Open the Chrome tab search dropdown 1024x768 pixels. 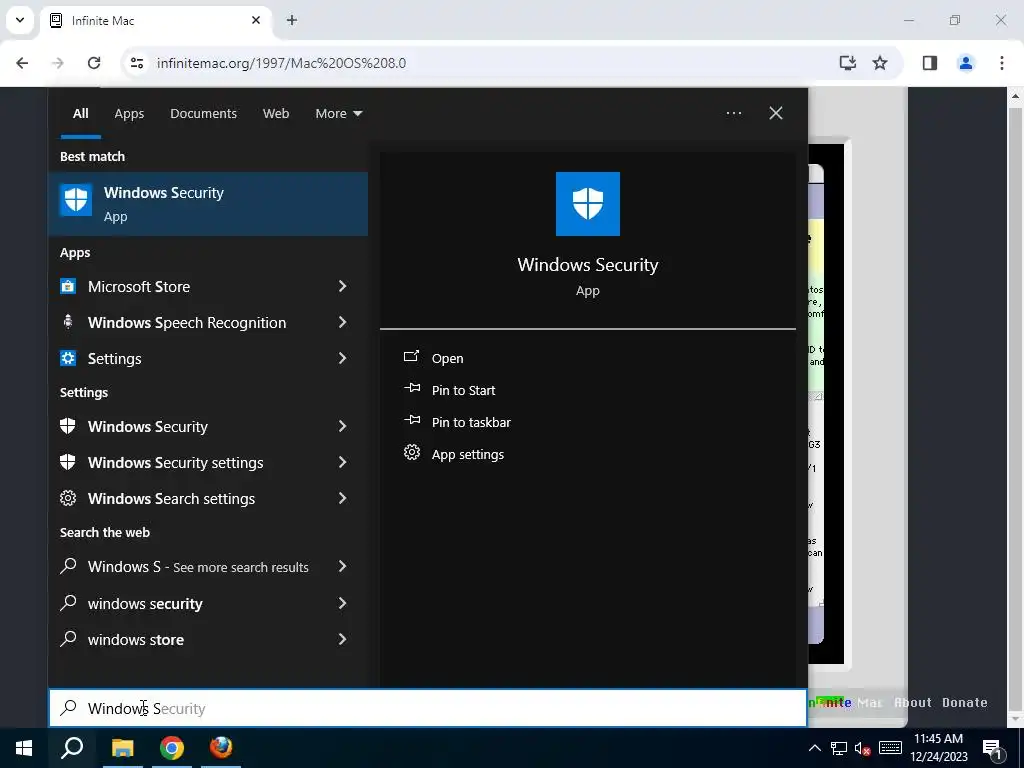(x=20, y=20)
